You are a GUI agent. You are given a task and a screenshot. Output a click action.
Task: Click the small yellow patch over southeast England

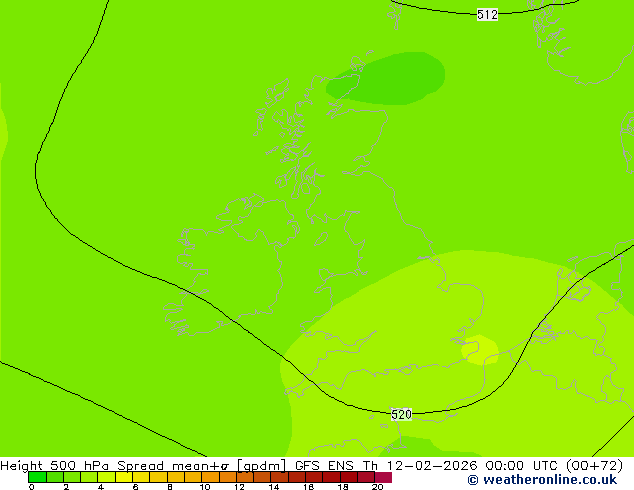480,349
